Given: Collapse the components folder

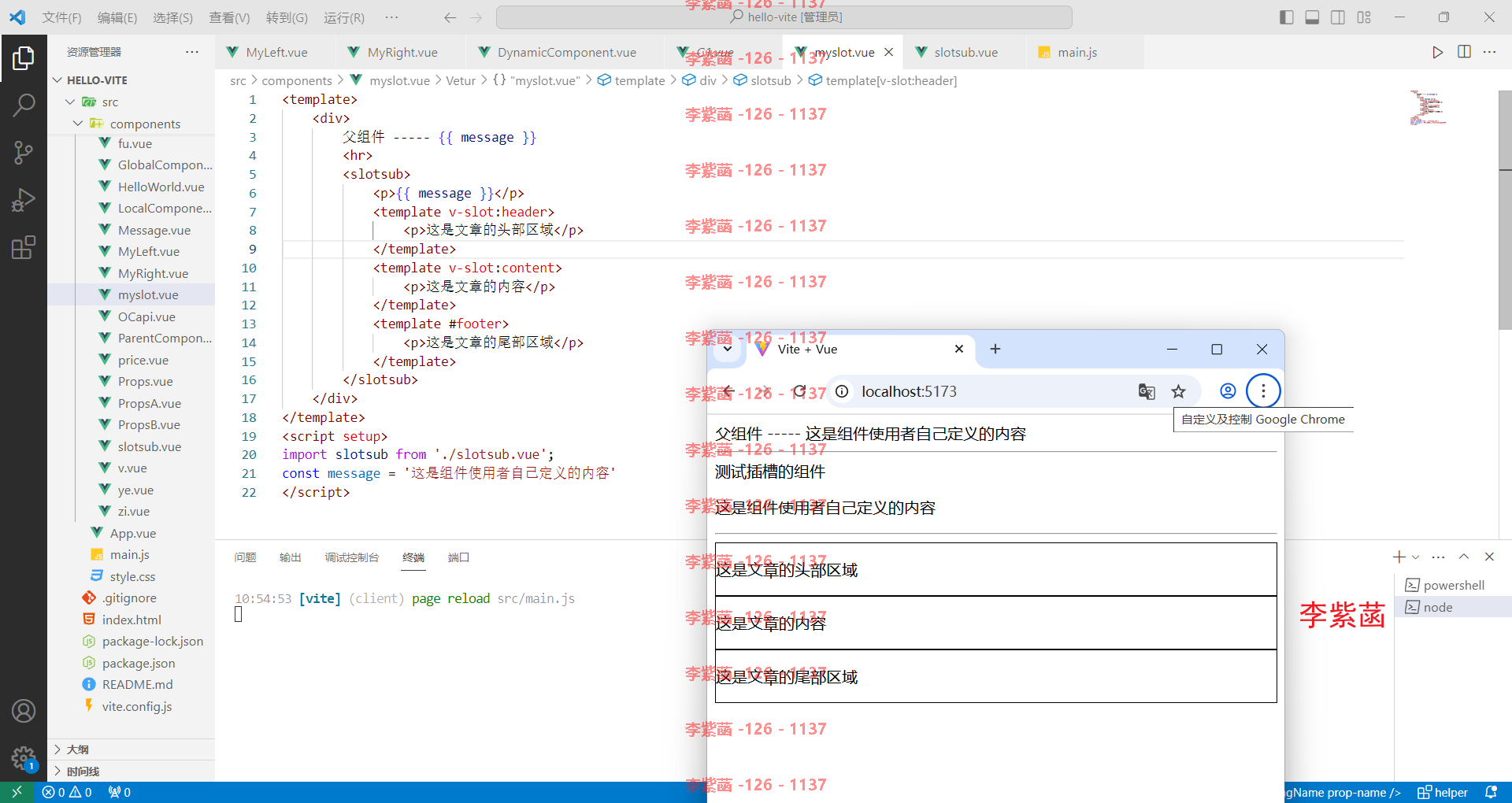Looking at the screenshot, I should 131,124.
